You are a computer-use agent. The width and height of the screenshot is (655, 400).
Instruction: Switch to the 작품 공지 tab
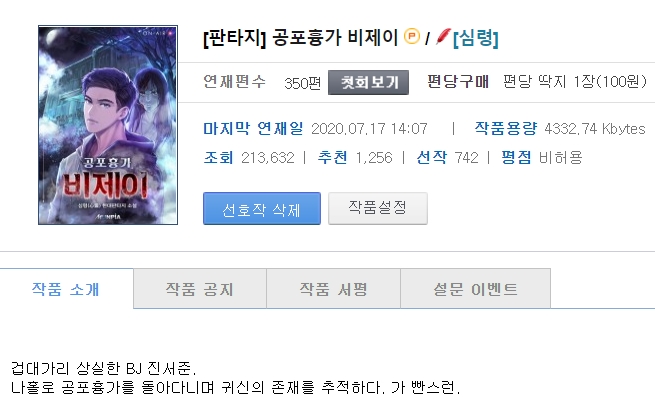coord(200,289)
